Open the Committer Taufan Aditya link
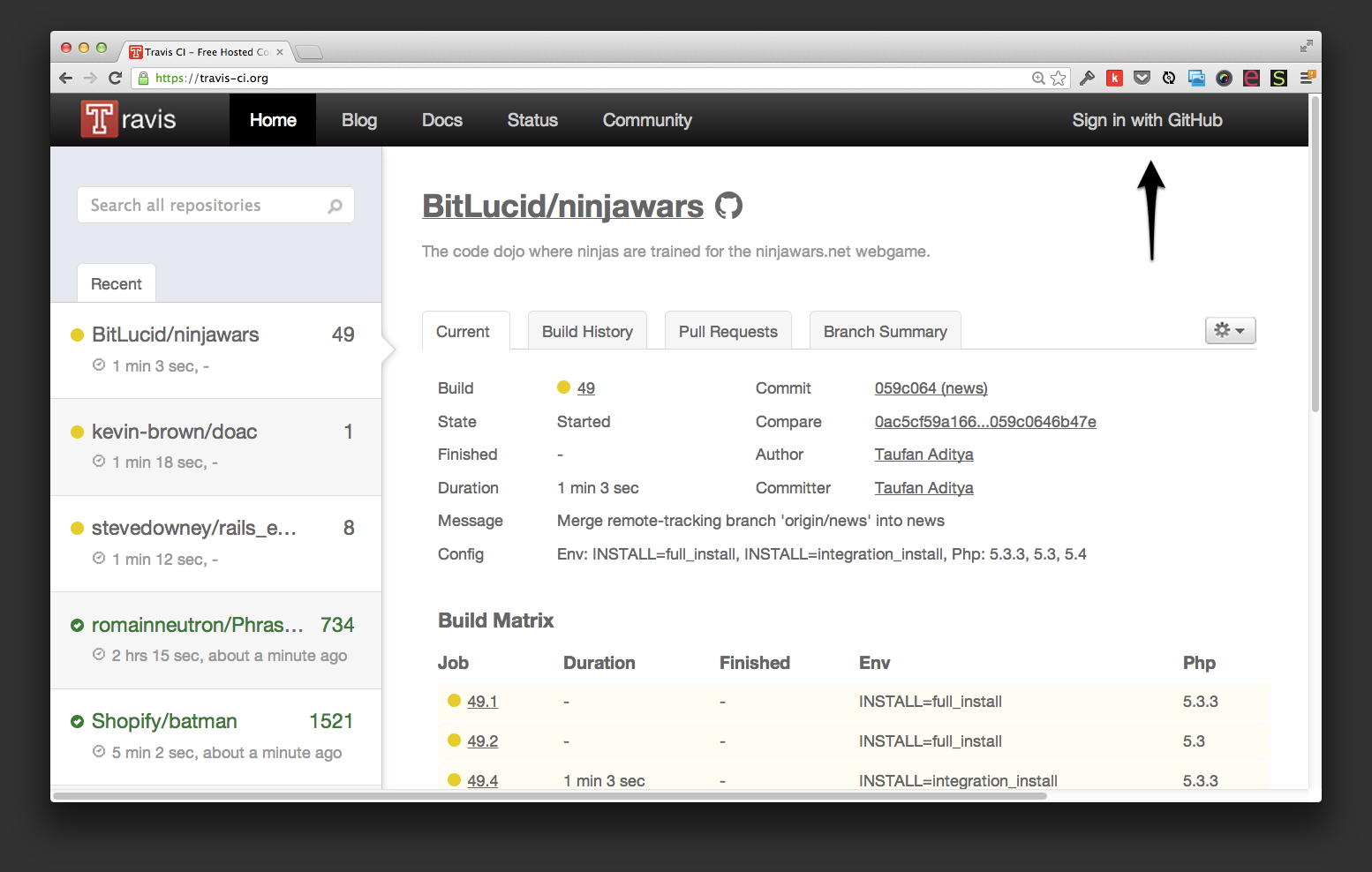 (x=923, y=487)
